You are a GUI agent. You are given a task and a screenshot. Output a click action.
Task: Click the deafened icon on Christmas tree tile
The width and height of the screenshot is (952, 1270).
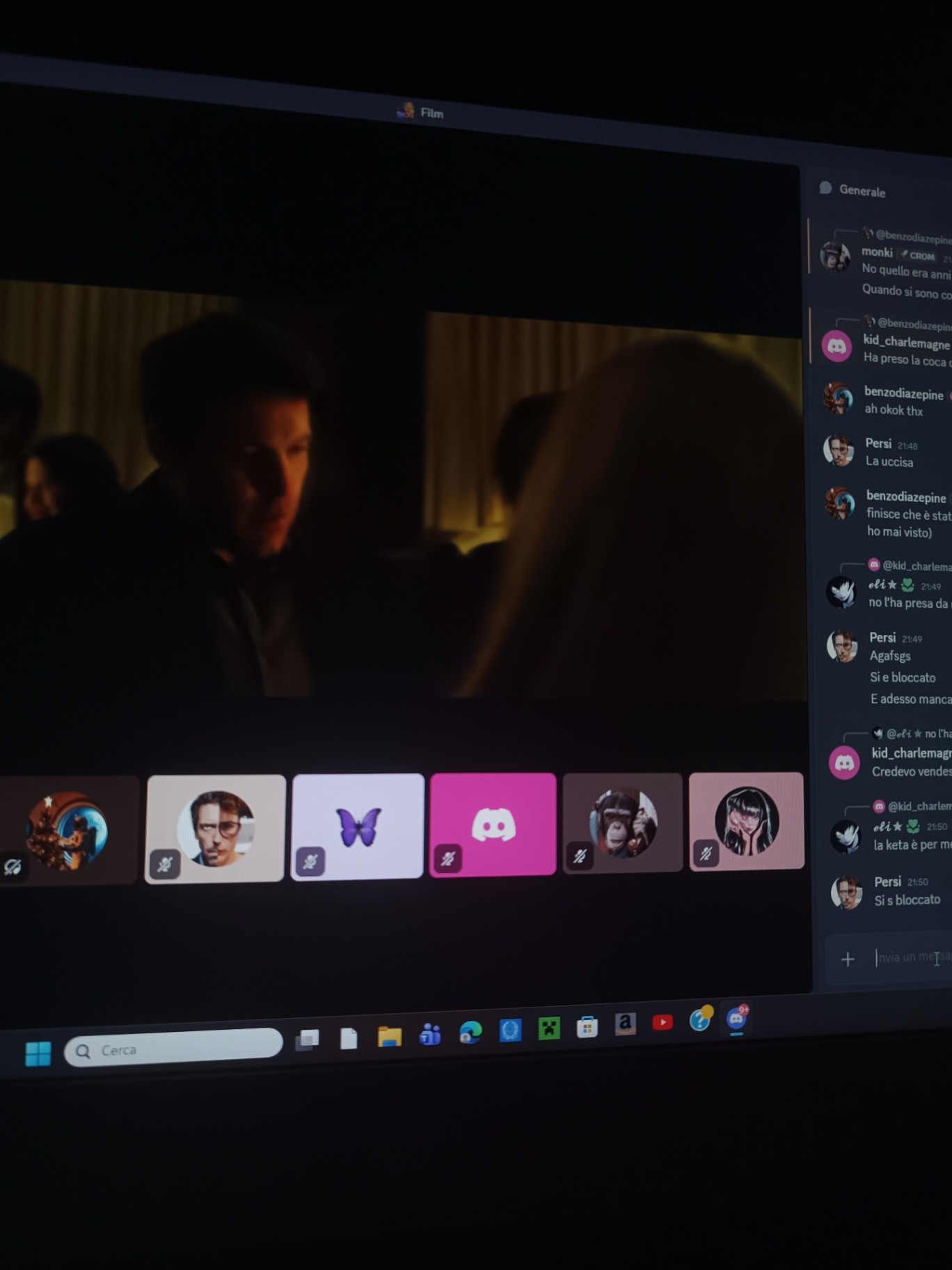click(x=13, y=867)
